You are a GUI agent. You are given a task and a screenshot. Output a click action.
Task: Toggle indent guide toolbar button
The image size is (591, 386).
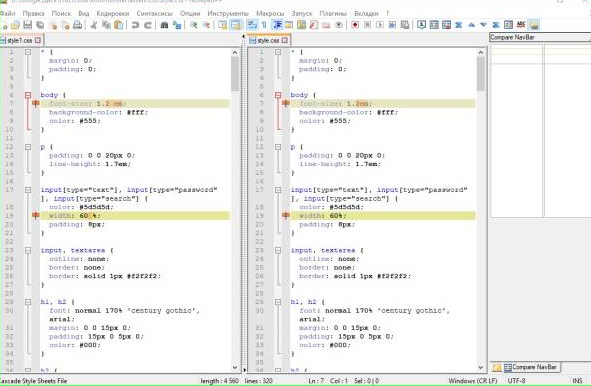click(x=278, y=25)
